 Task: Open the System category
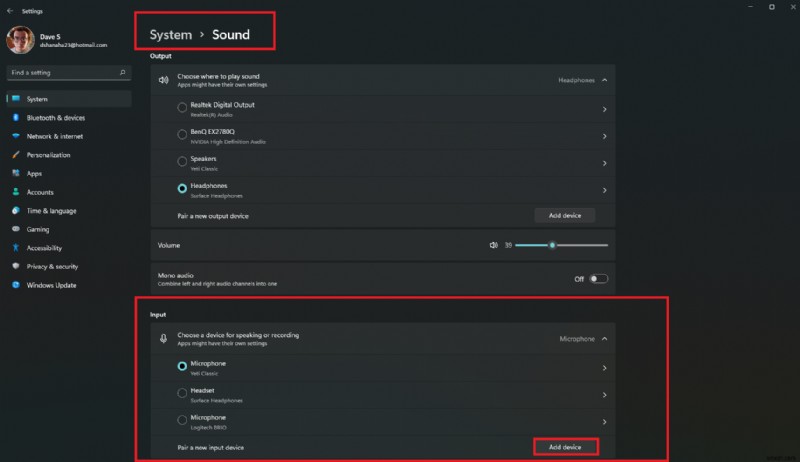(69, 99)
